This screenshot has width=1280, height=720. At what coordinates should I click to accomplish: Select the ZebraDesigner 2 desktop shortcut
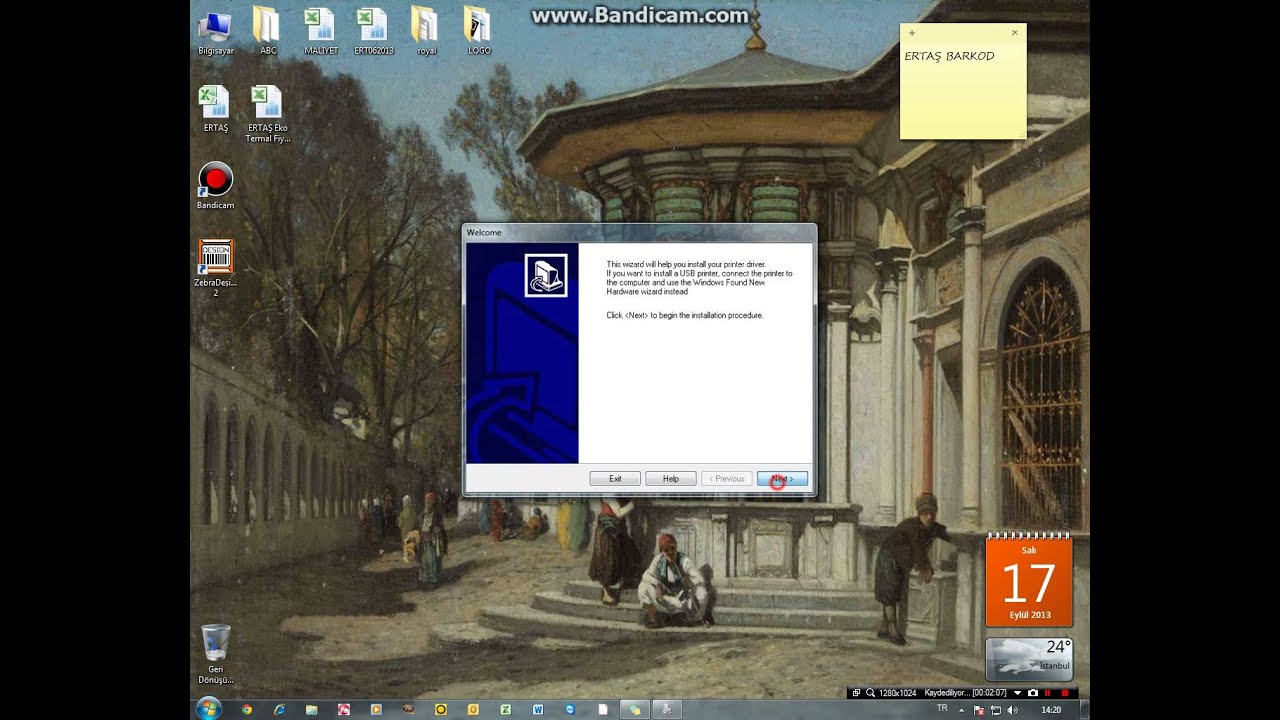click(x=215, y=268)
